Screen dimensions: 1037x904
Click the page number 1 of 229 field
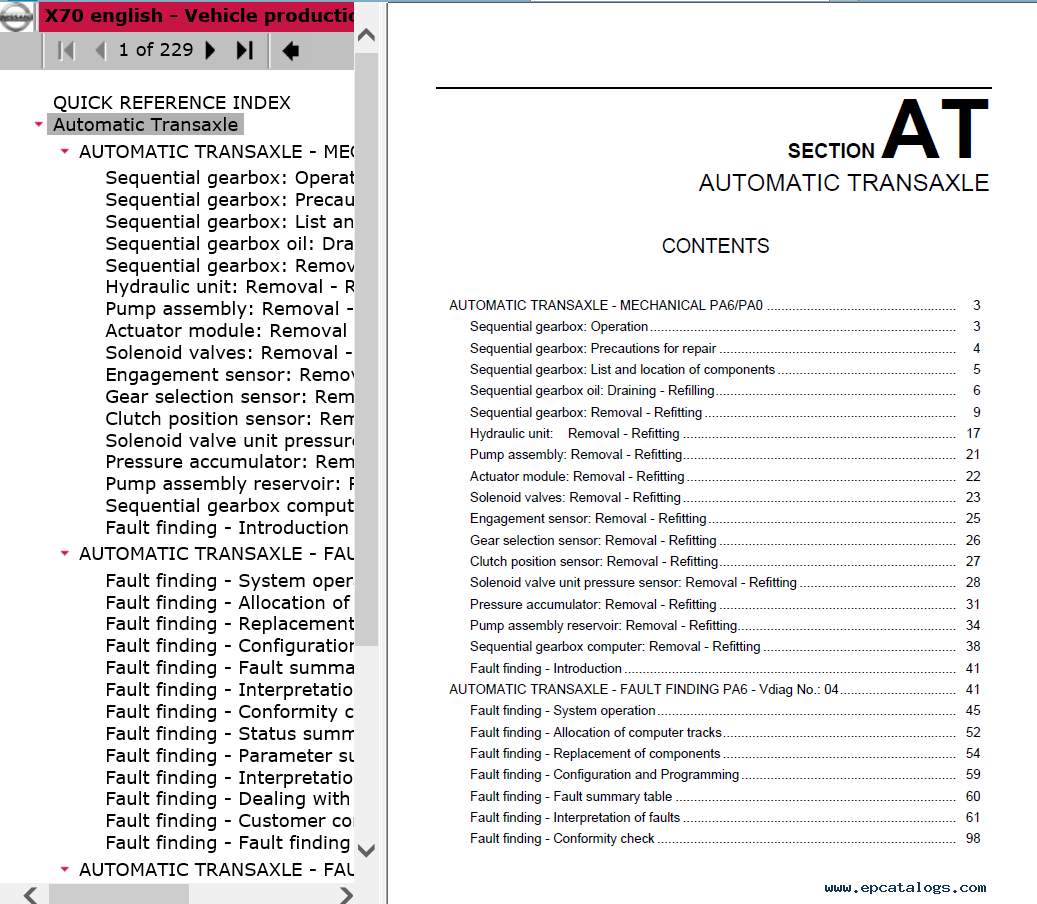click(155, 50)
